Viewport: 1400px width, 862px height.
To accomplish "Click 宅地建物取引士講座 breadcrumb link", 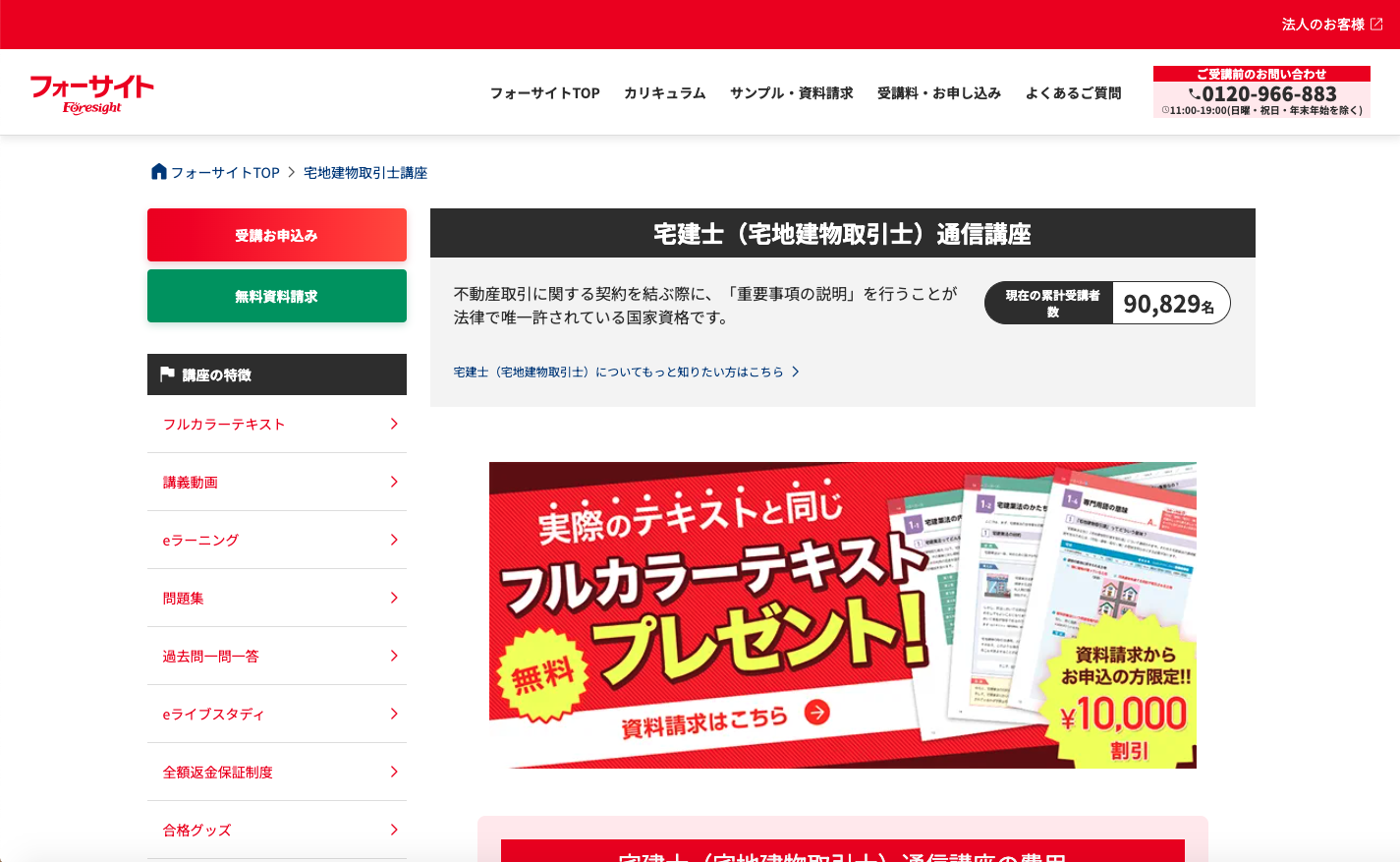I will (365, 173).
